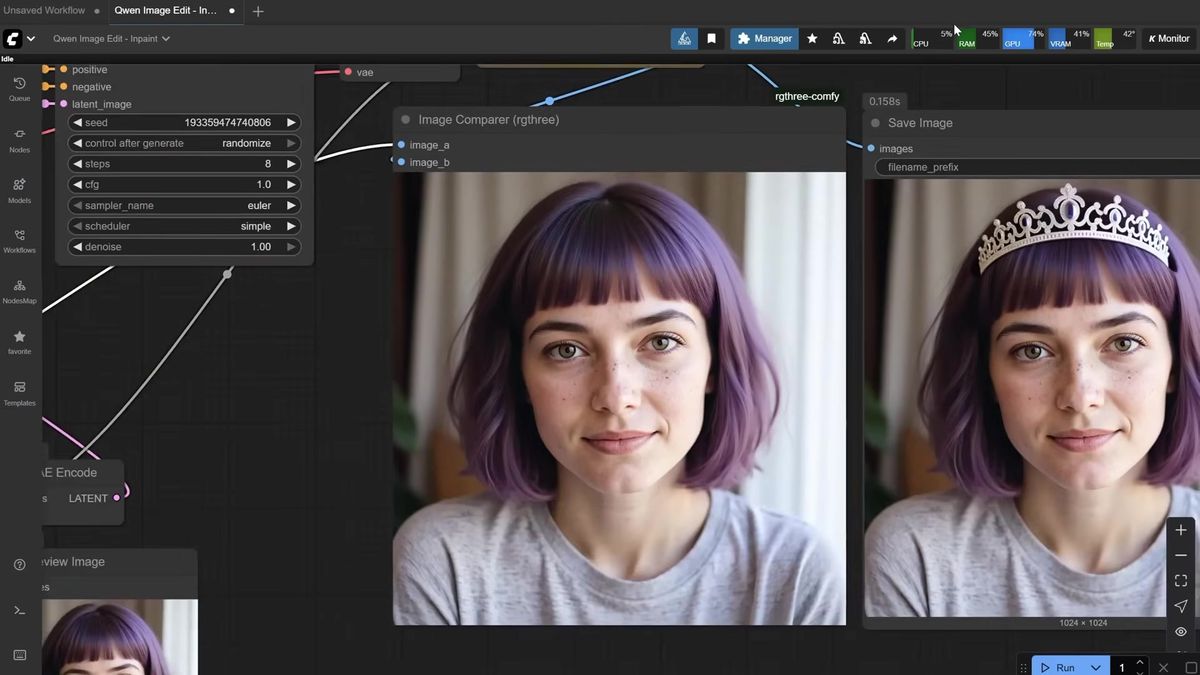The image size is (1200, 675).
Task: Click the RAM usage monitor bar
Action: coord(979,38)
